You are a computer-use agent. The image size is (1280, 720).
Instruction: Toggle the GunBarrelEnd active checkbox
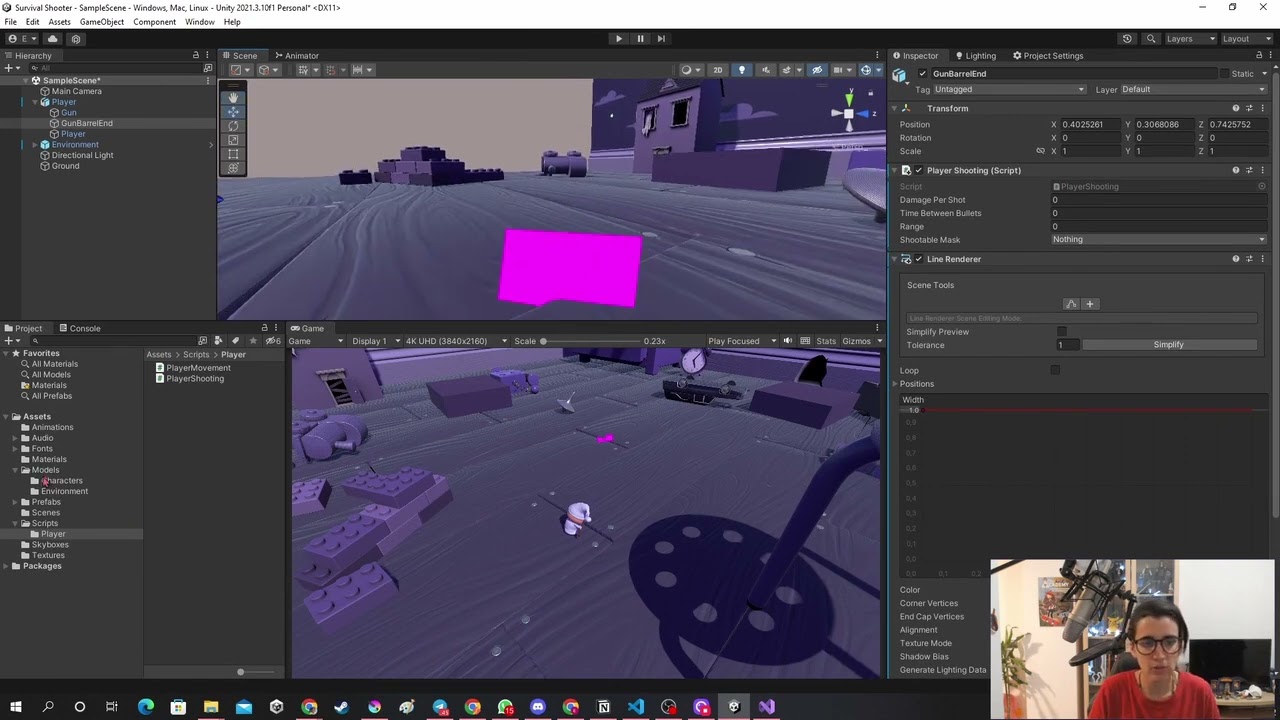pyautogui.click(x=922, y=74)
